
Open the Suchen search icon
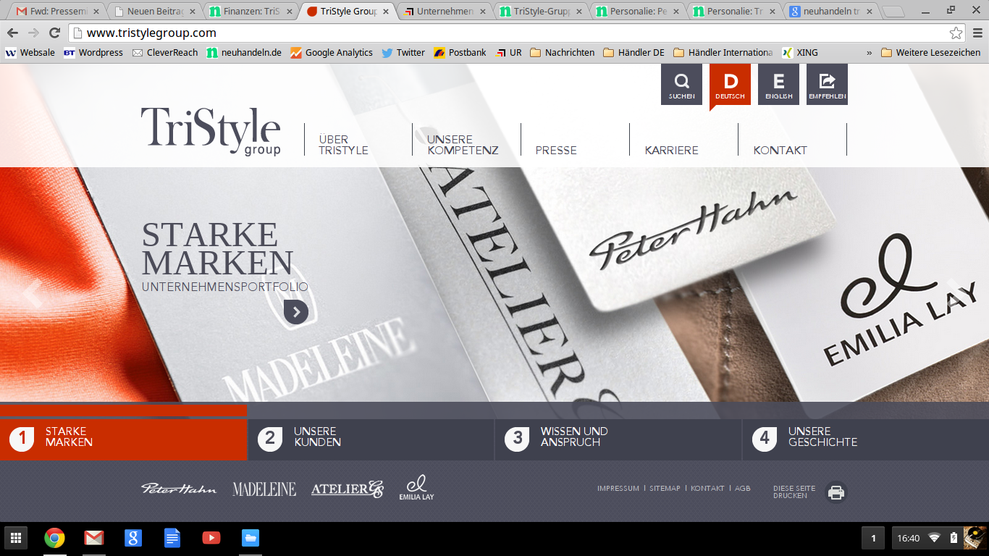point(681,84)
